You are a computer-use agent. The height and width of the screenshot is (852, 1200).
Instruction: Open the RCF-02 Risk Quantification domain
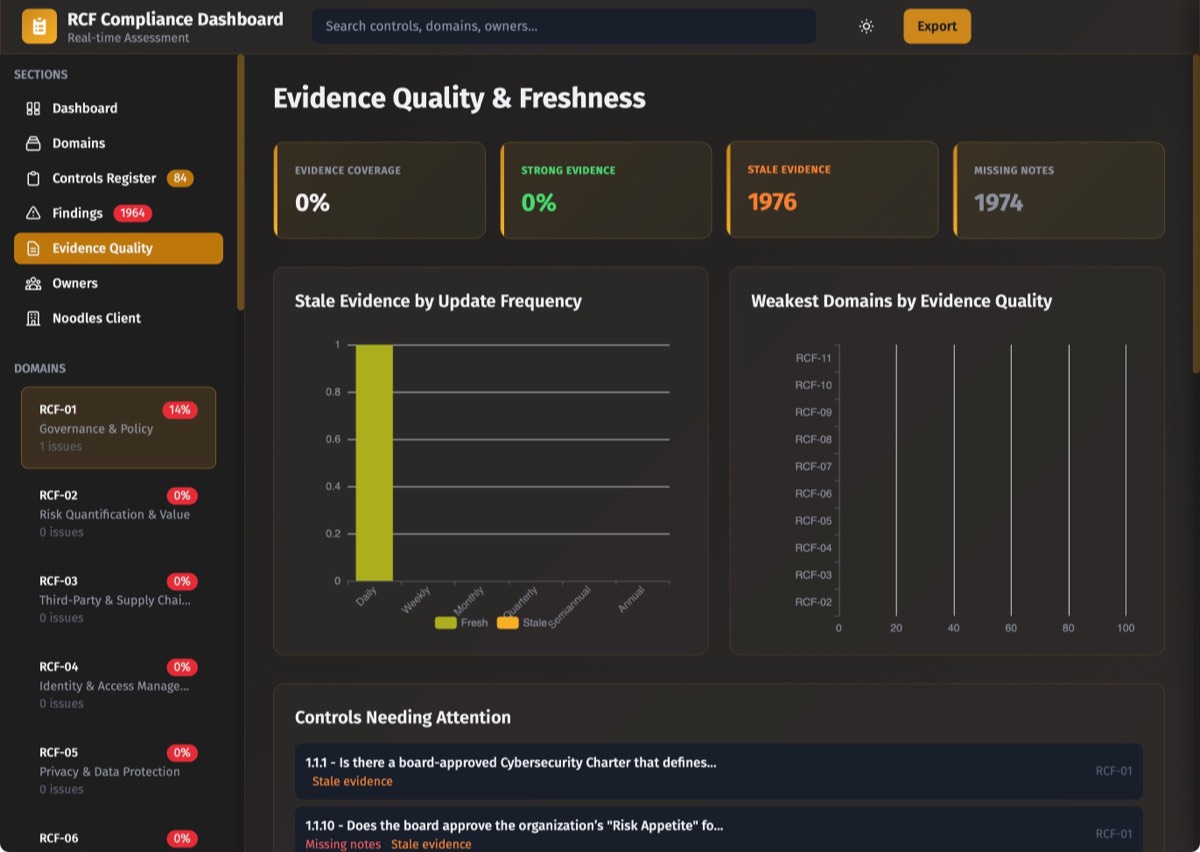point(118,513)
